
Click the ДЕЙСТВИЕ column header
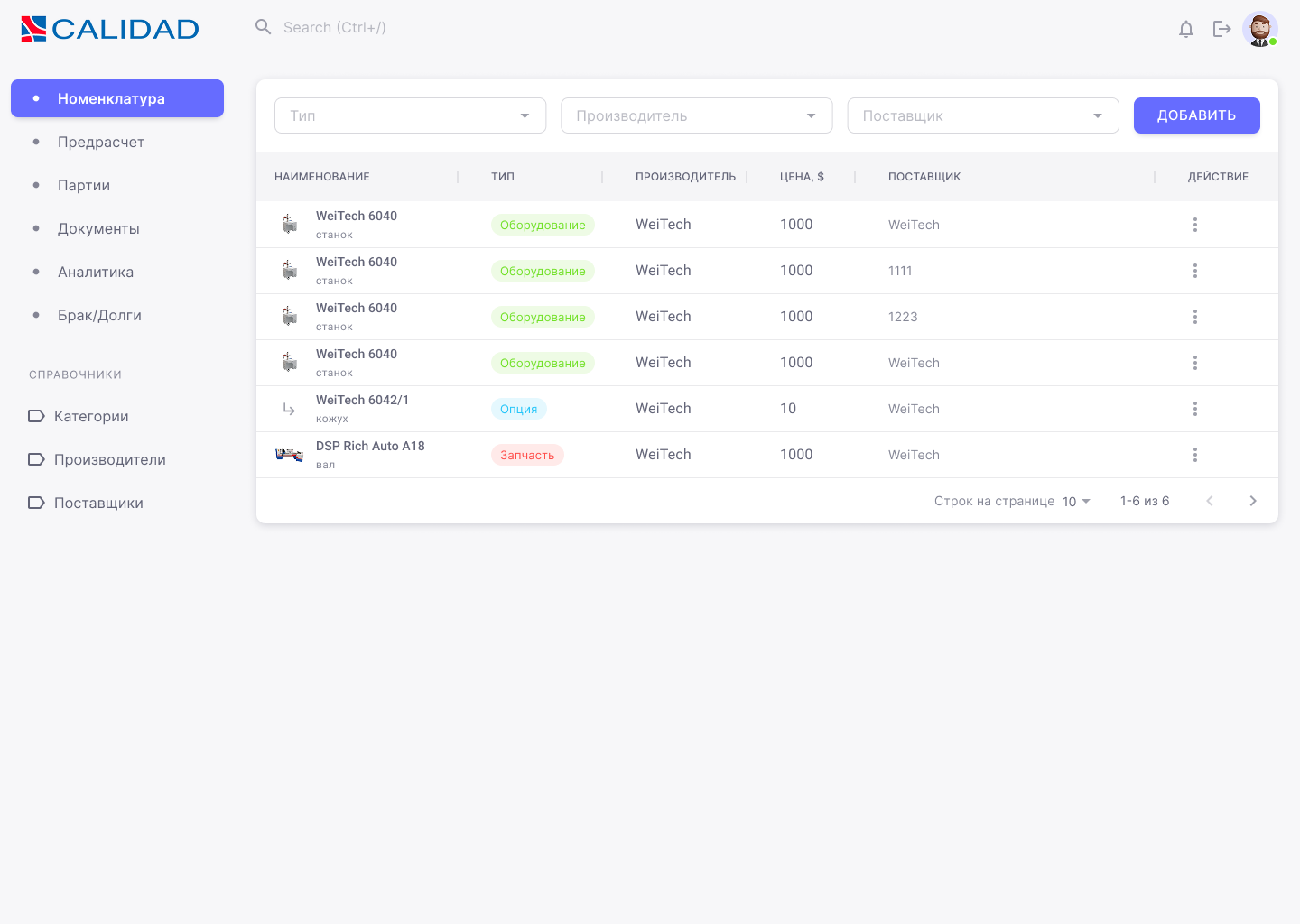point(1218,177)
